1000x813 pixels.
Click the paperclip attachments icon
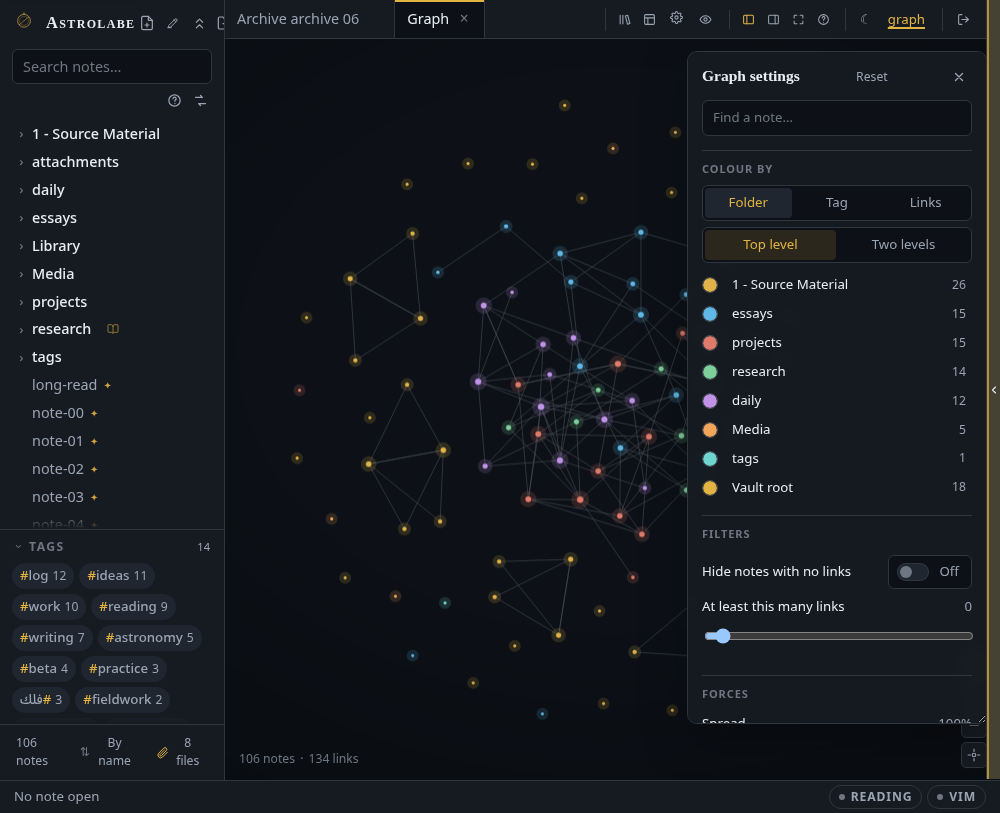[x=163, y=752]
